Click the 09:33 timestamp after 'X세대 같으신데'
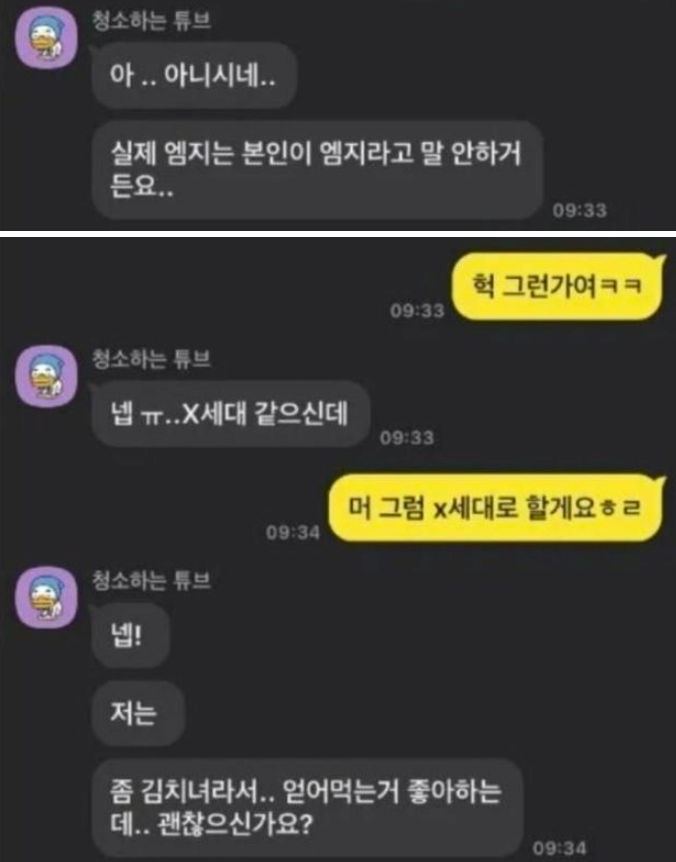Viewport: 676px width, 862px height. tap(407, 438)
